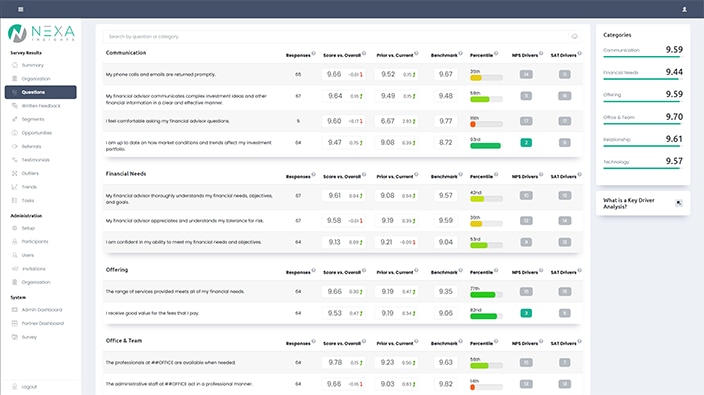Click the Offering SAT Drivers info icon
Viewport: 704px width, 395px height.
[x=580, y=270]
